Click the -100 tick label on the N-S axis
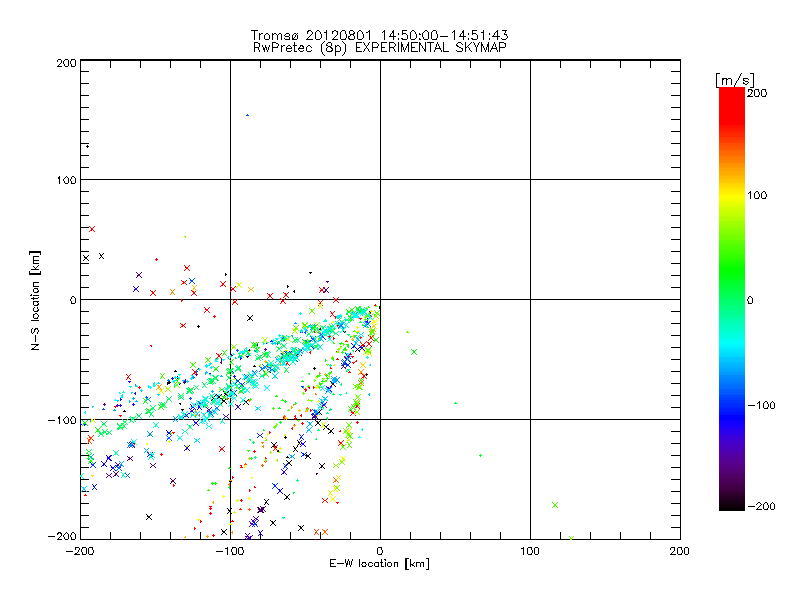The width and height of the screenshot is (800, 600). (62, 420)
